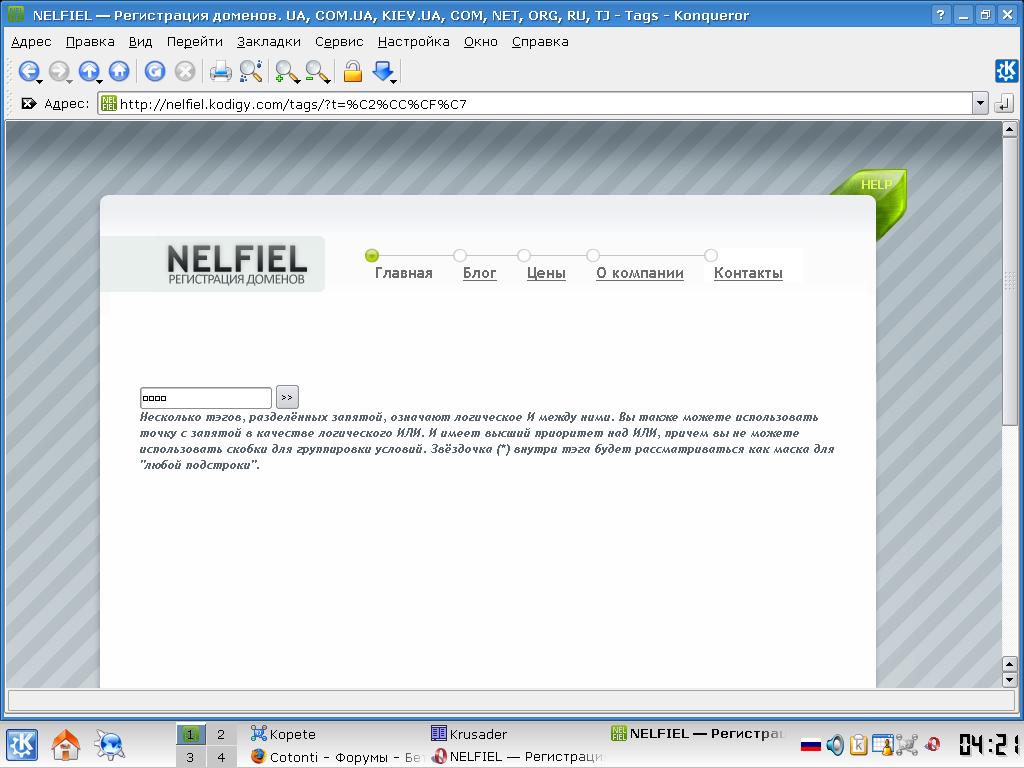Switch to Konqueror NELFIEL taskbar entry
The height and width of the screenshot is (768, 1024).
(x=697, y=734)
